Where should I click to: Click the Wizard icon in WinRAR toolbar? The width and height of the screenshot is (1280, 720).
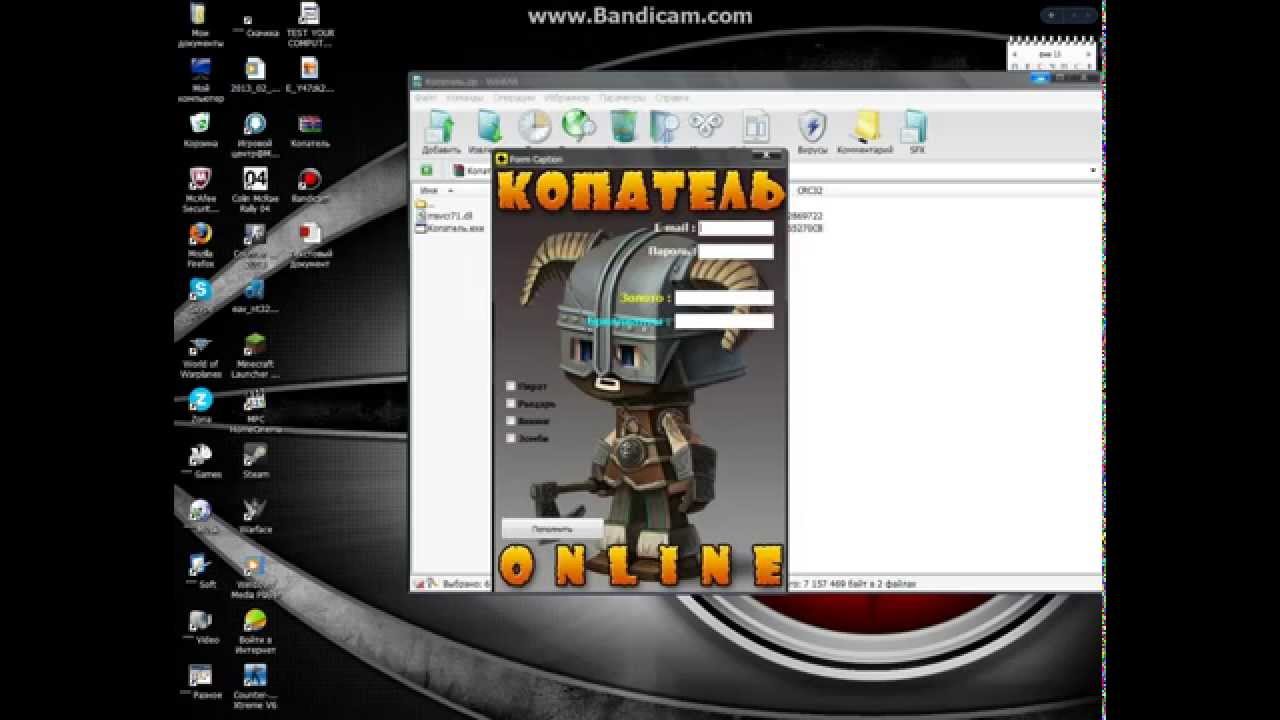click(x=708, y=127)
